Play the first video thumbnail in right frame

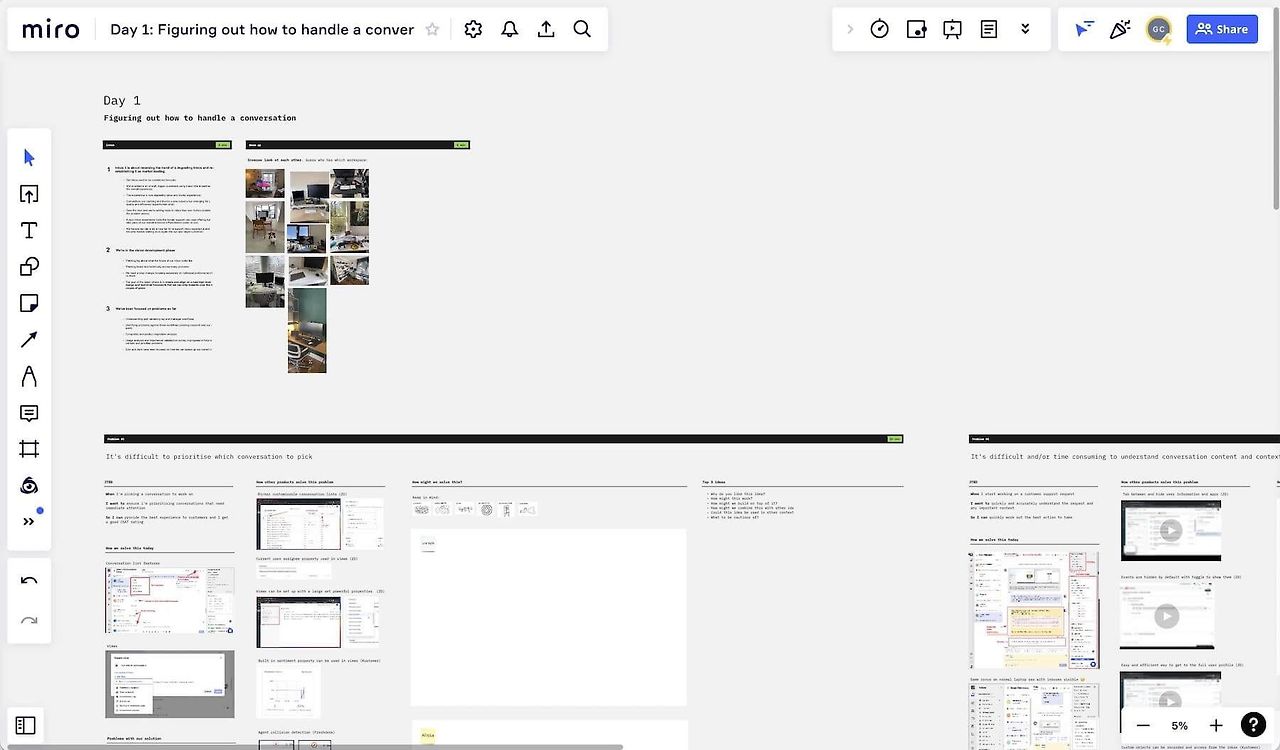click(x=1170, y=531)
